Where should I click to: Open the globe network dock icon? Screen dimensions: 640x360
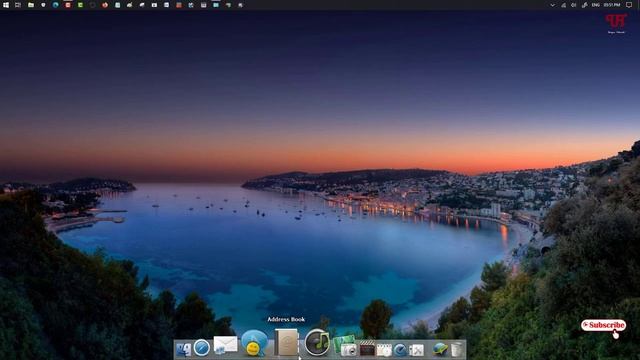tap(440, 349)
